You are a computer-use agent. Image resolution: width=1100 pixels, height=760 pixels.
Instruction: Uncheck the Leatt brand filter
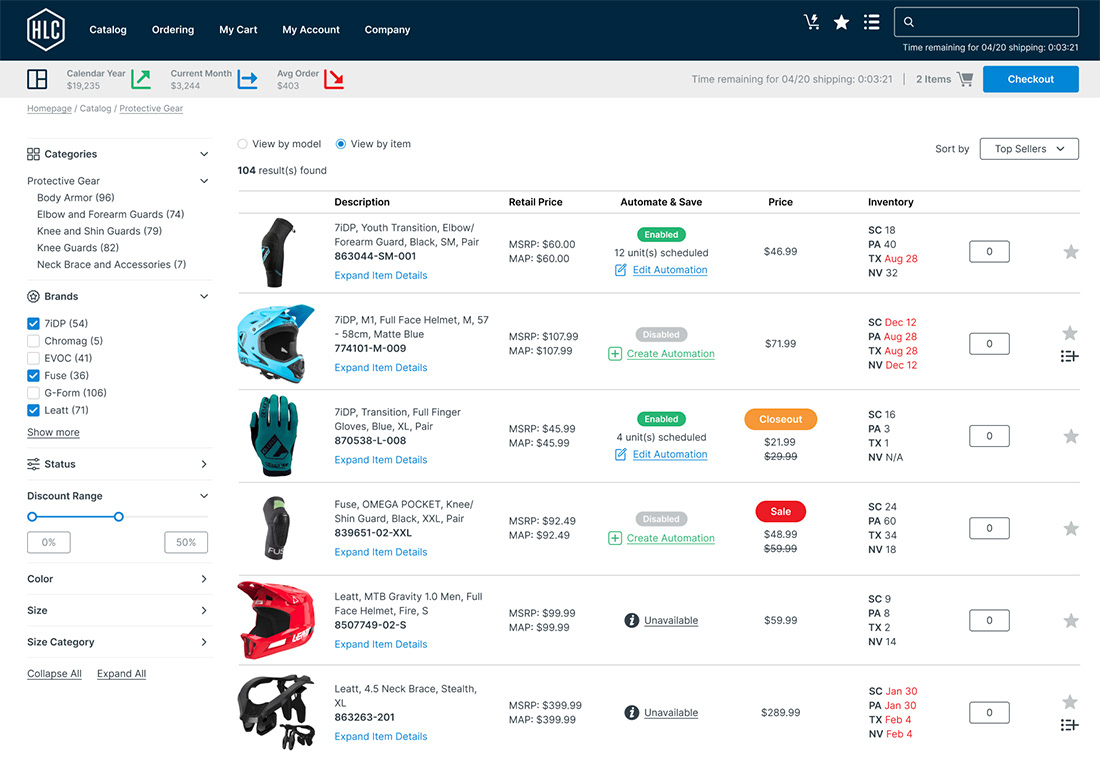click(33, 411)
